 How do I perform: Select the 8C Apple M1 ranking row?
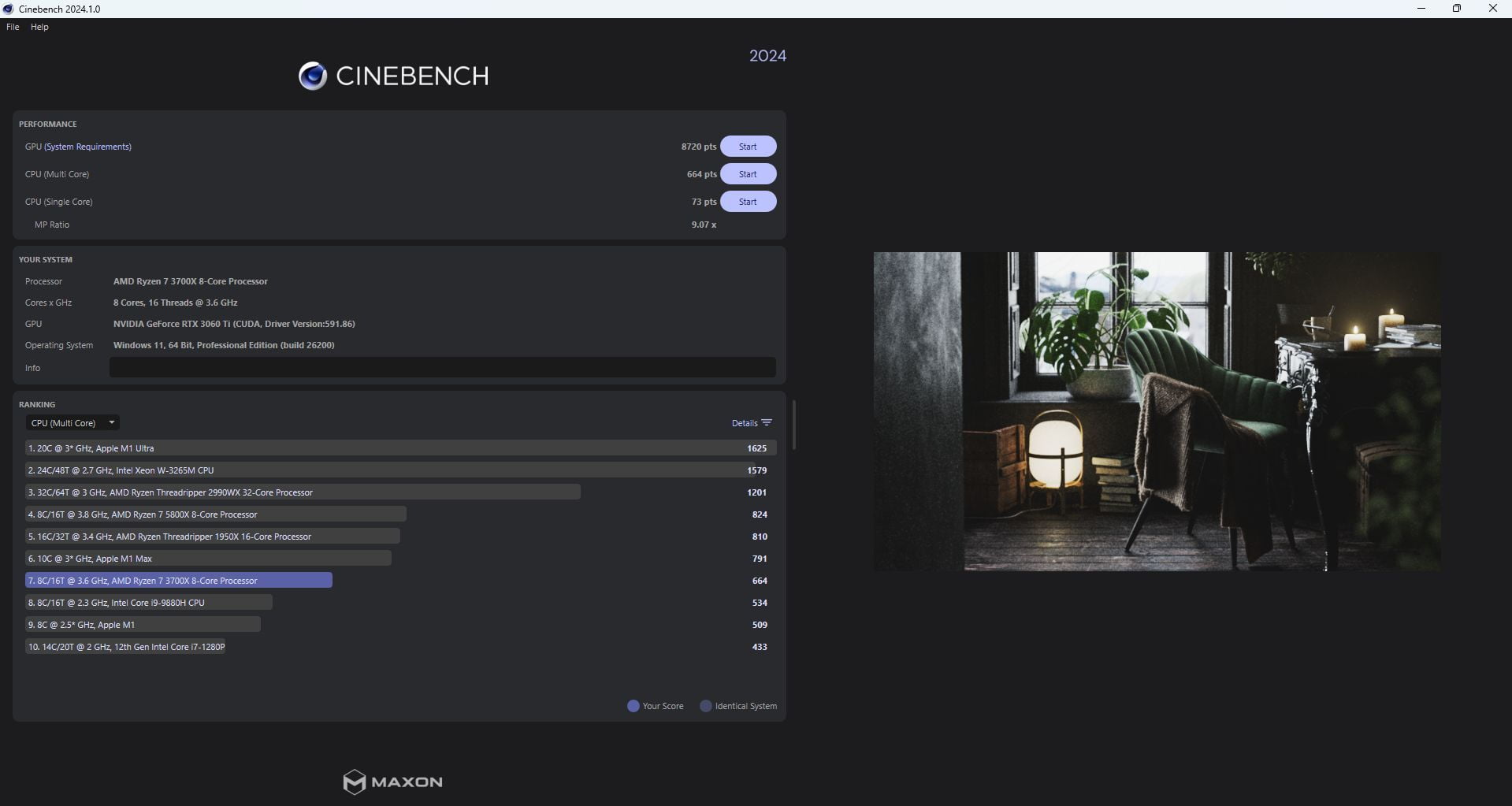click(x=400, y=624)
